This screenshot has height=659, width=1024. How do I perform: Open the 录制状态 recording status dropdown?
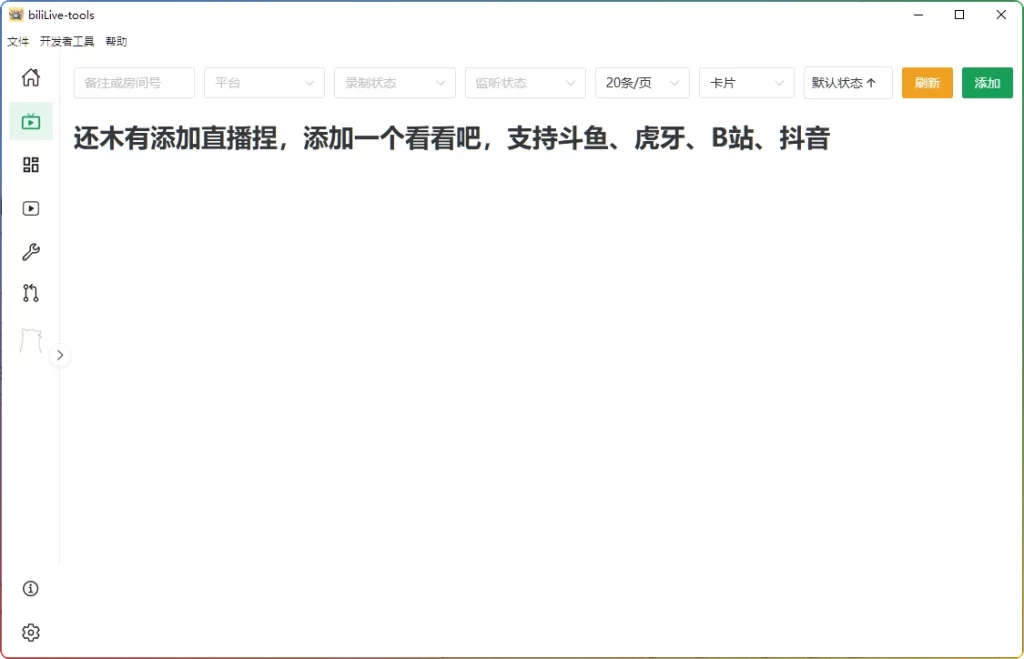tap(394, 83)
